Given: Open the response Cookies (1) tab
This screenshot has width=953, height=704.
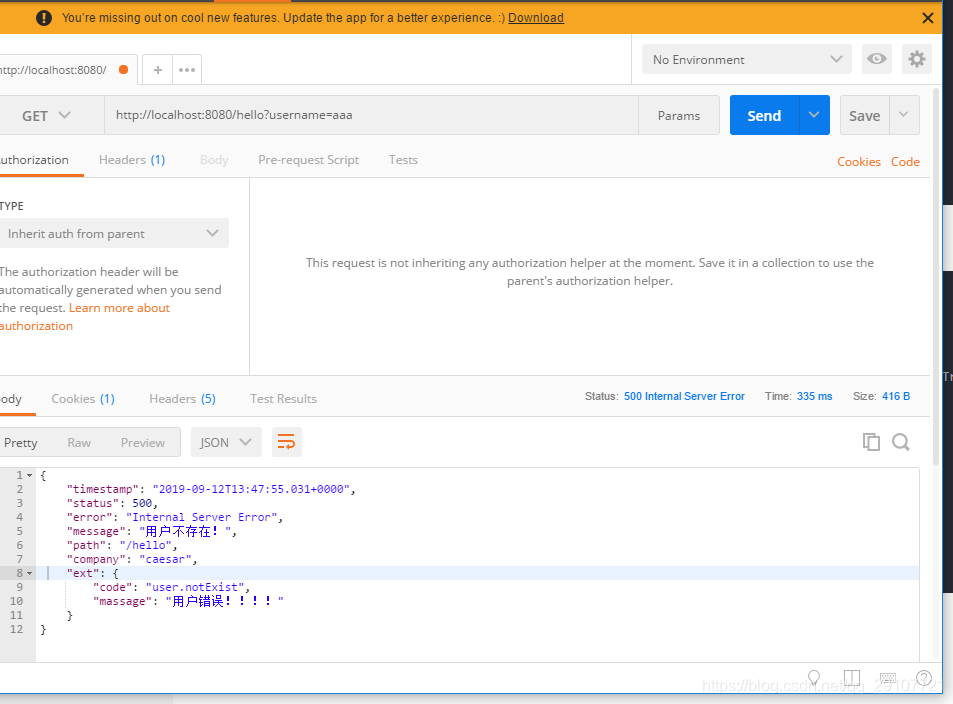Looking at the screenshot, I should click(x=83, y=399).
